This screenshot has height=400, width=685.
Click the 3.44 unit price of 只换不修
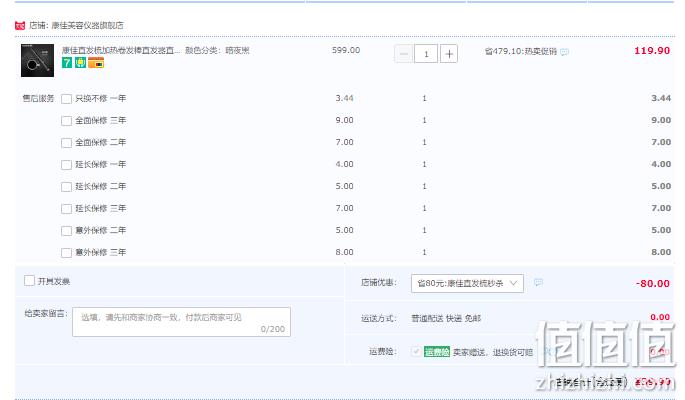pyautogui.click(x=344, y=98)
